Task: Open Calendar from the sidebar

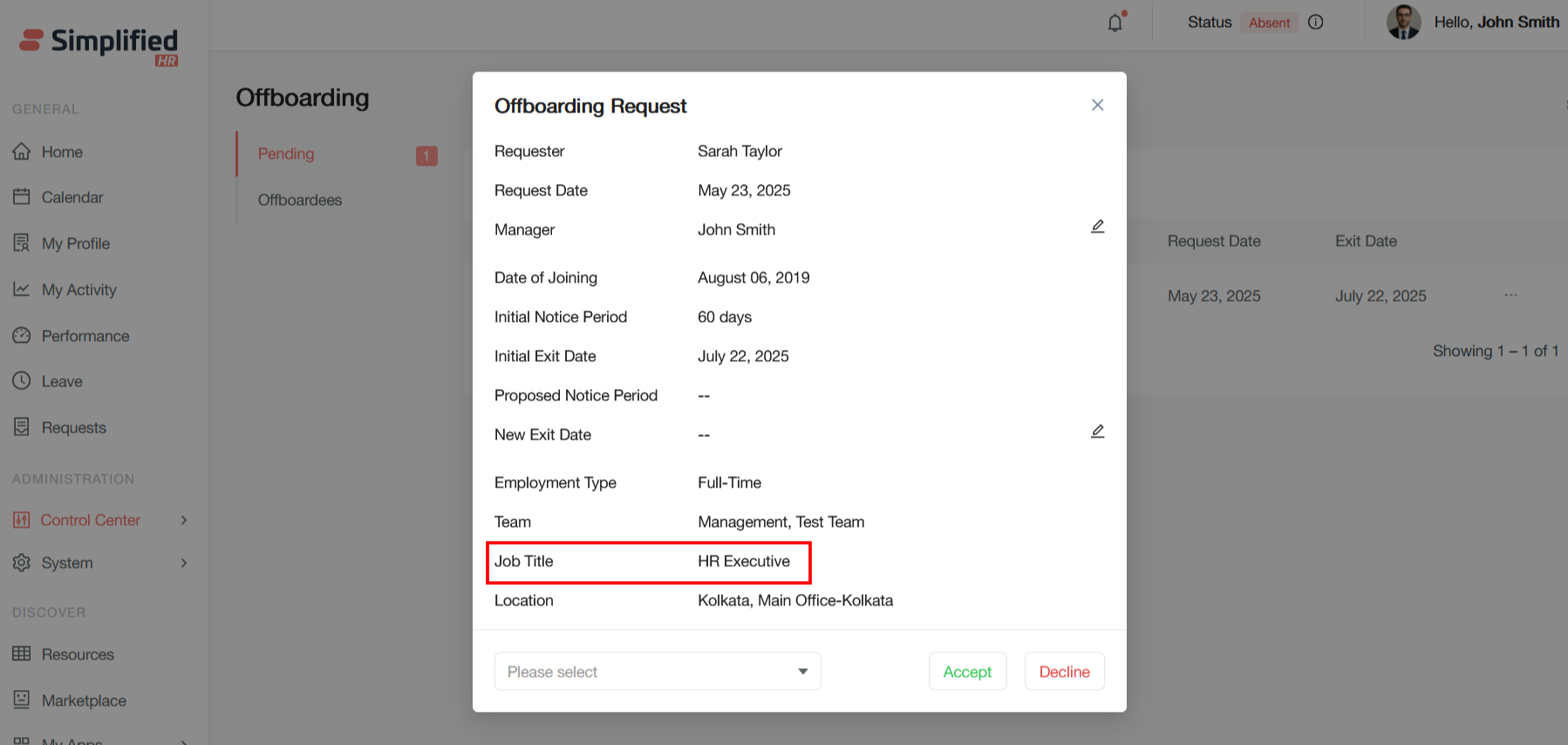Action: [72, 197]
